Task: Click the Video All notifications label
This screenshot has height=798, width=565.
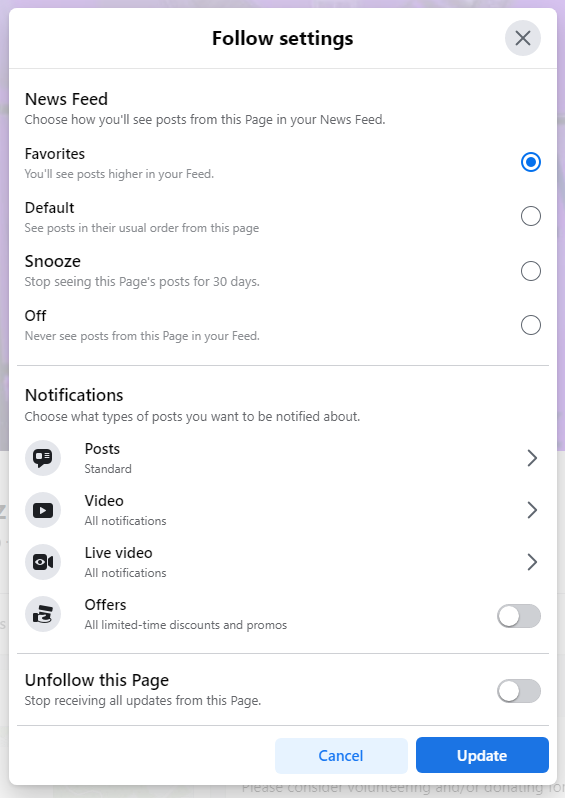Action: coord(125,521)
